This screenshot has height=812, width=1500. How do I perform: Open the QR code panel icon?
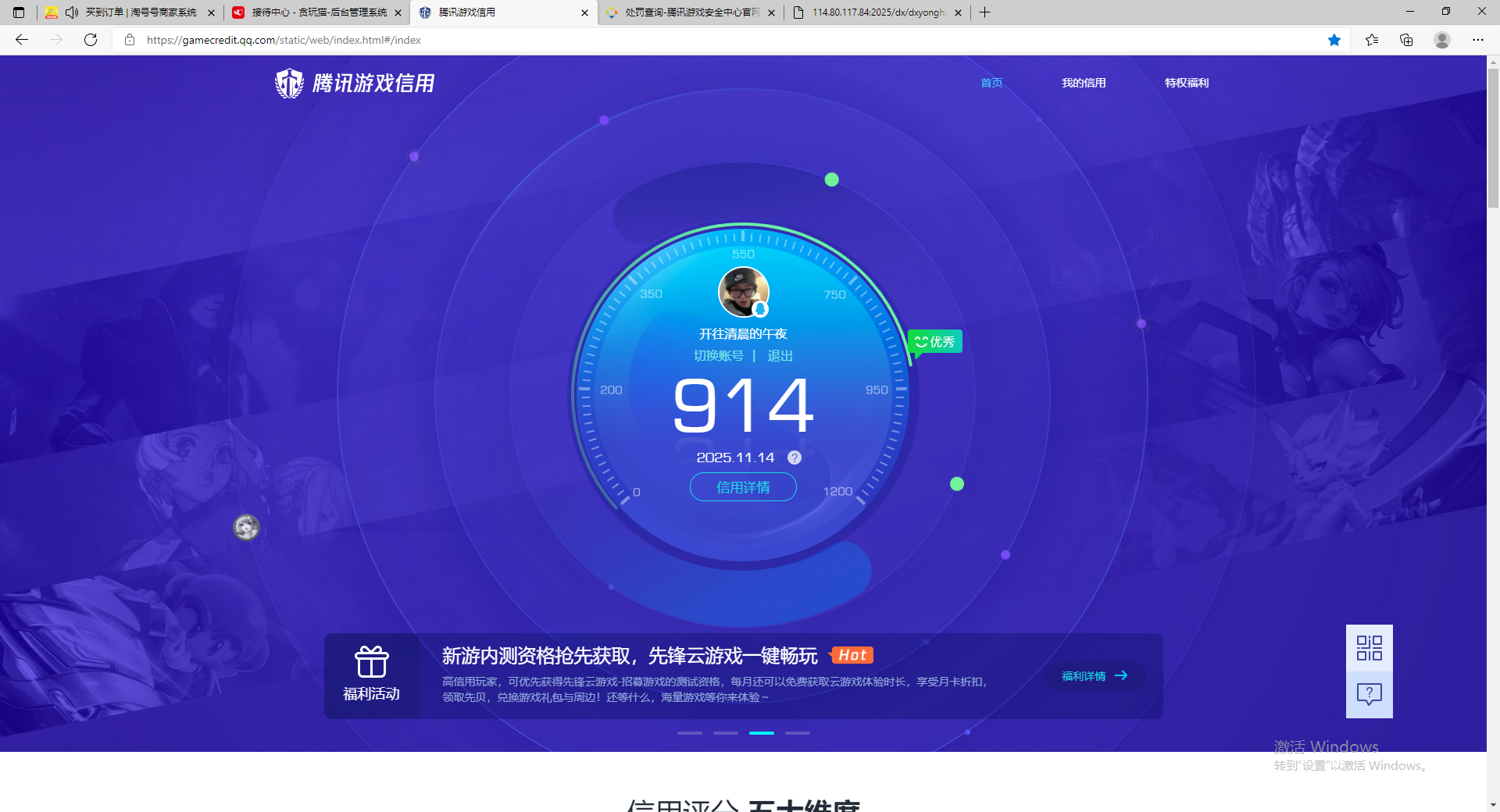[x=1368, y=647]
